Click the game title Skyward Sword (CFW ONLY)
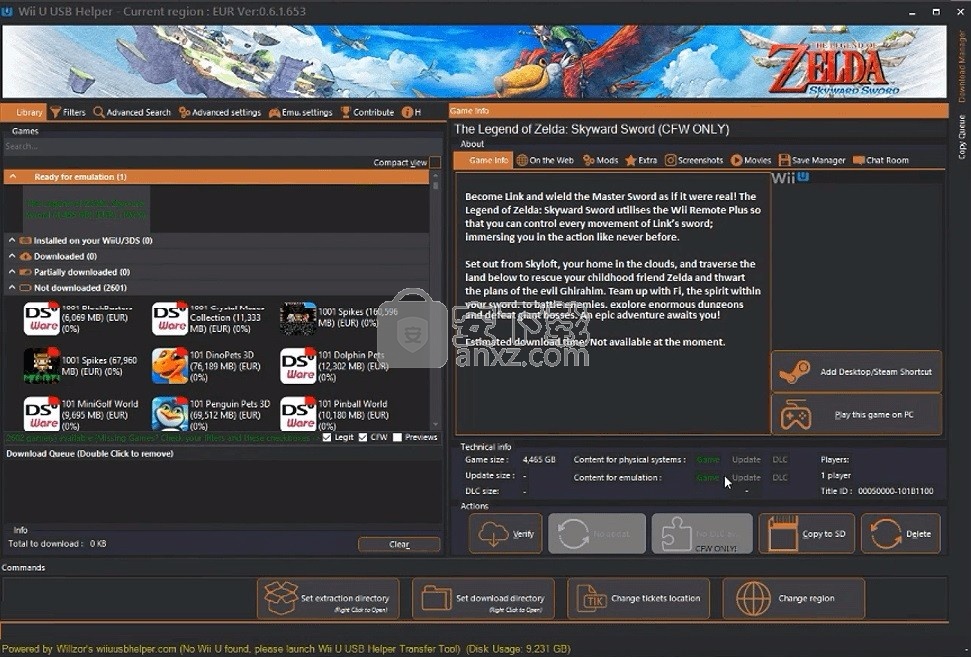 point(592,129)
